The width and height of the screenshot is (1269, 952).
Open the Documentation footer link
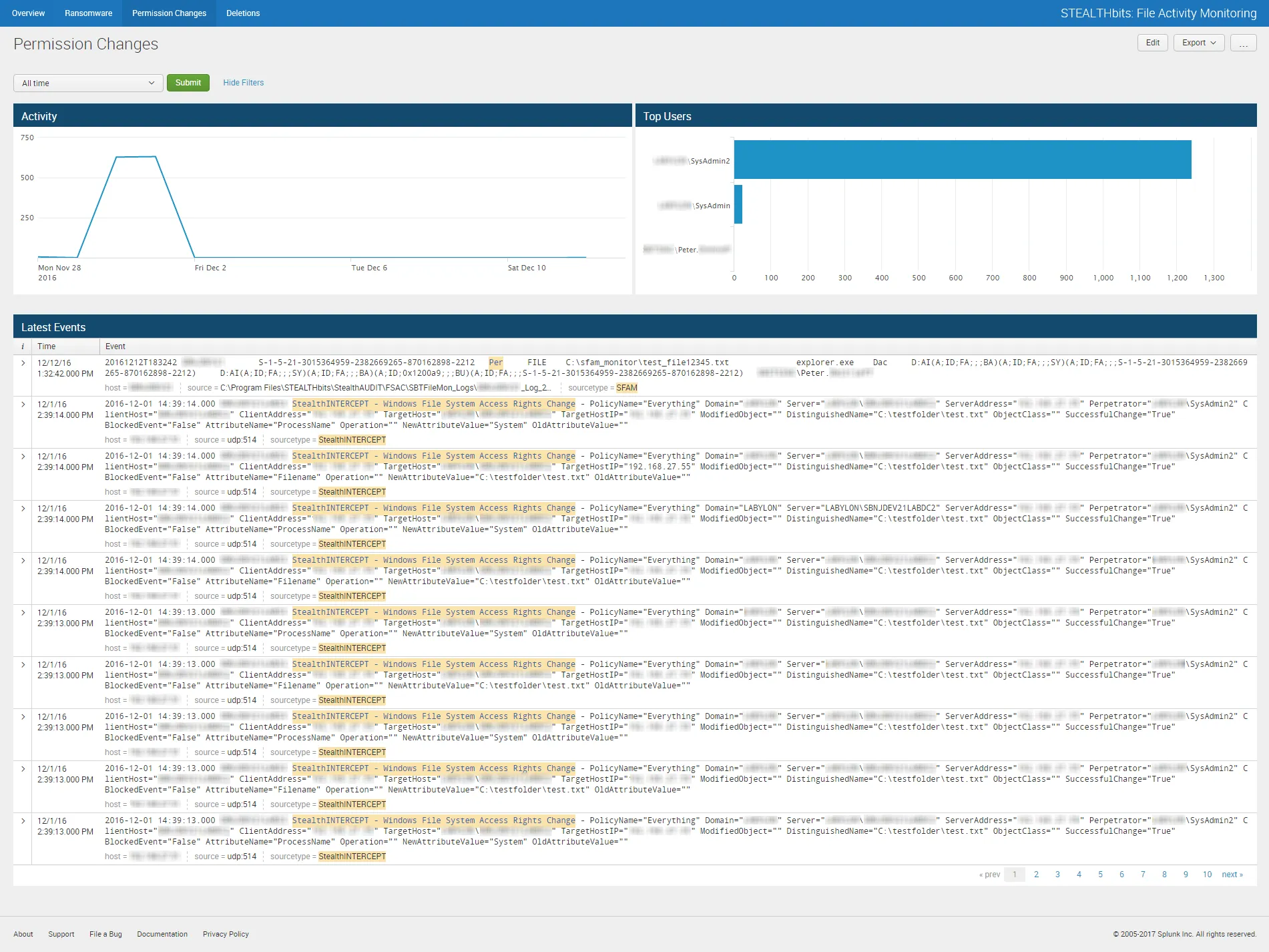162,934
